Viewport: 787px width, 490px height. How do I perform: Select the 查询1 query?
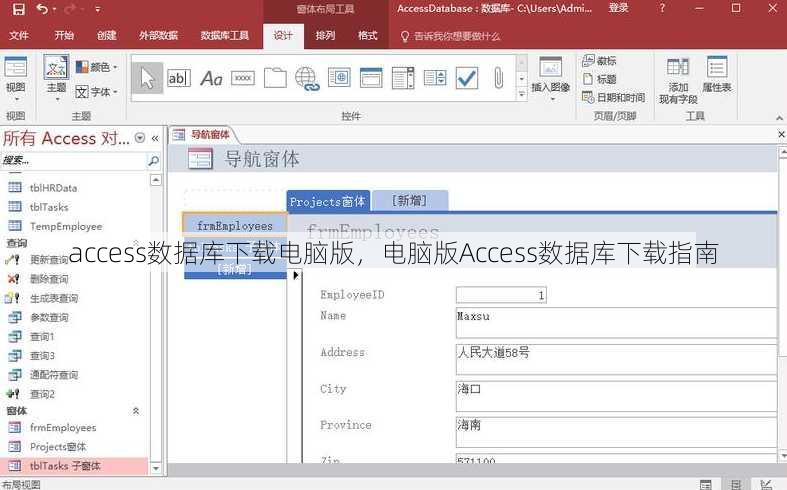(x=42, y=336)
